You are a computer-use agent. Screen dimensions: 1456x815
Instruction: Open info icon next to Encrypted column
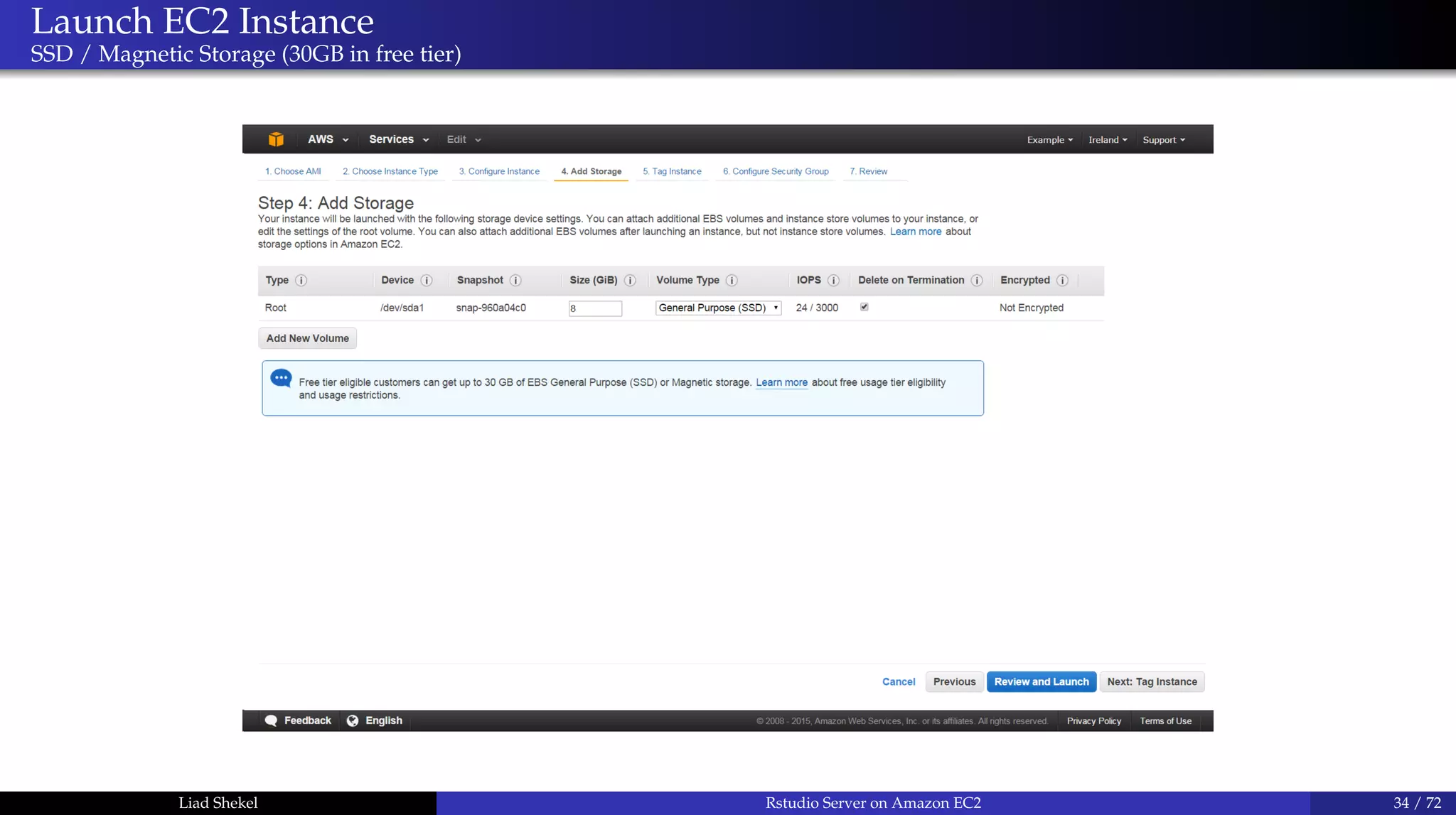pos(1062,281)
